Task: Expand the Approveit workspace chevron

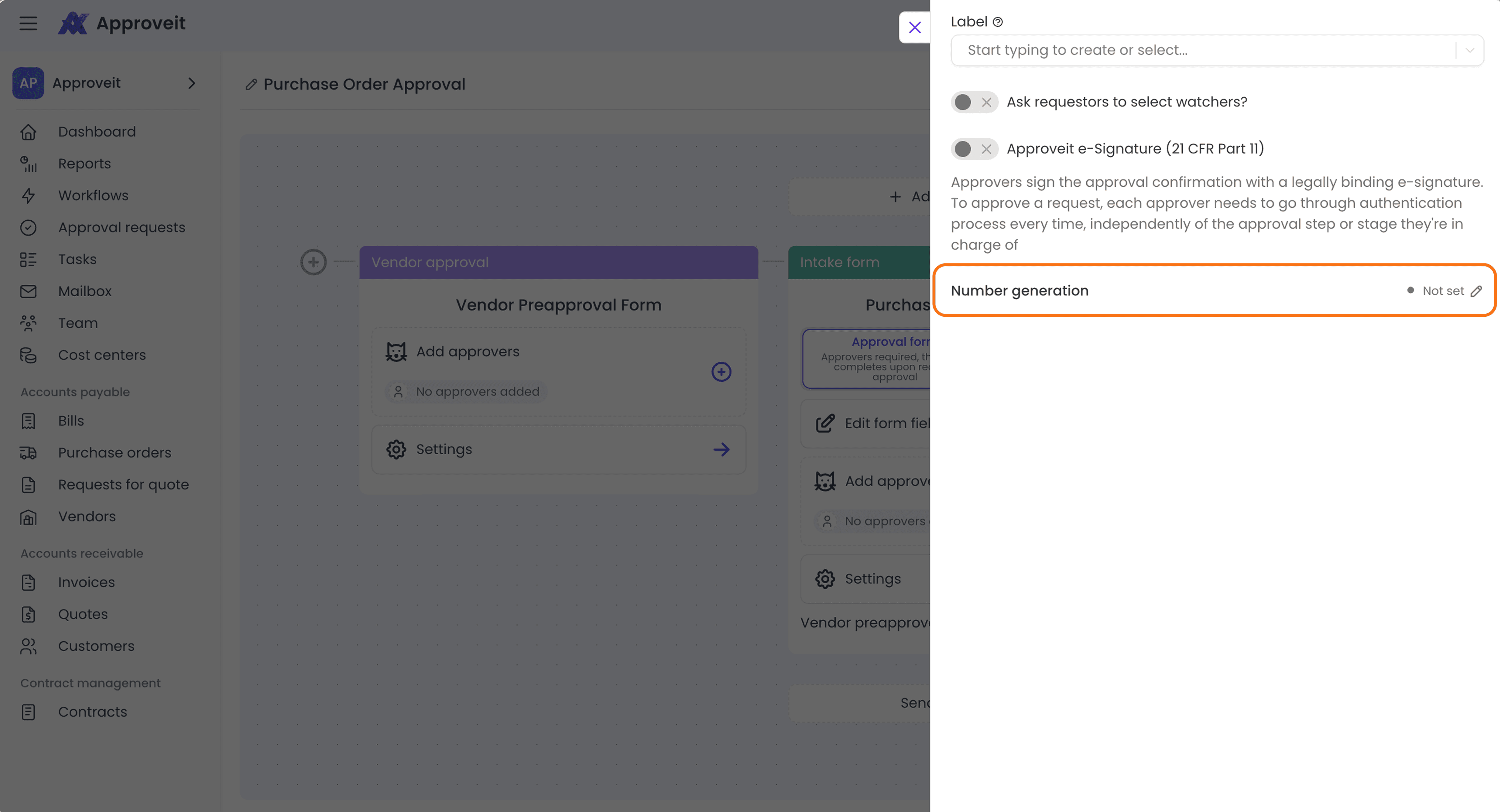Action: tap(191, 83)
